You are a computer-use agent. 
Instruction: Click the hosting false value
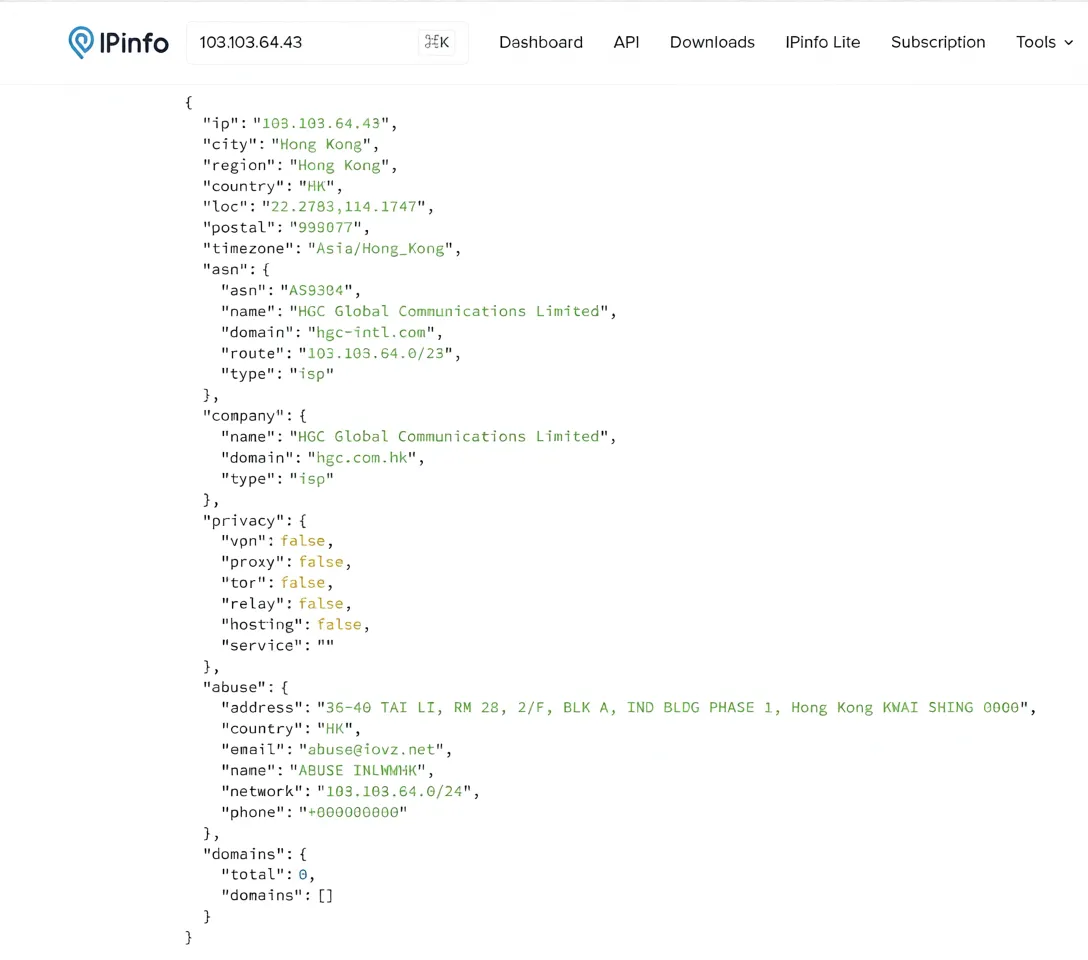[x=339, y=624]
